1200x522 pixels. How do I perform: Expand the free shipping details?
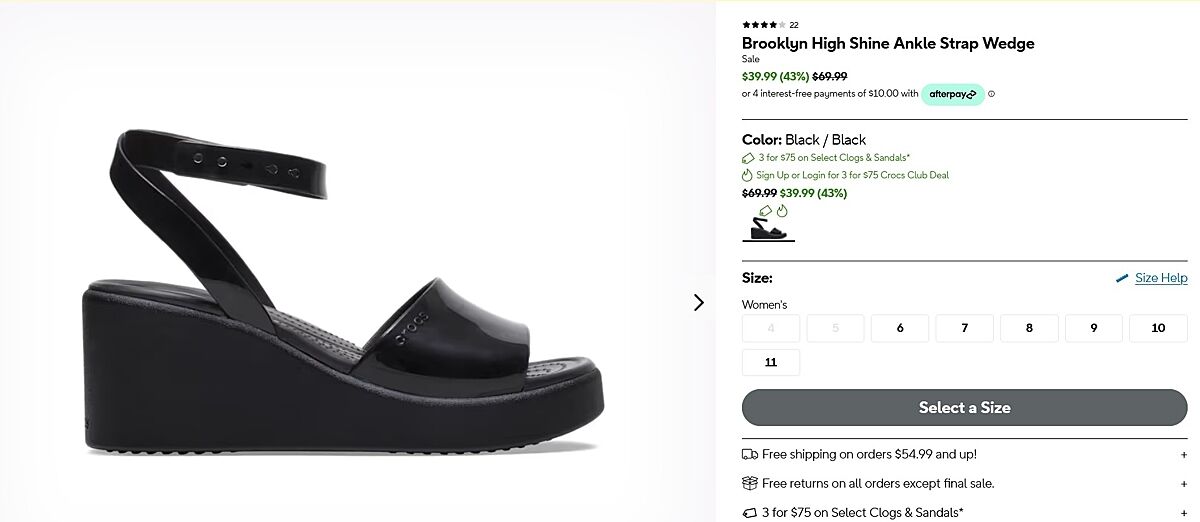coord(1184,454)
